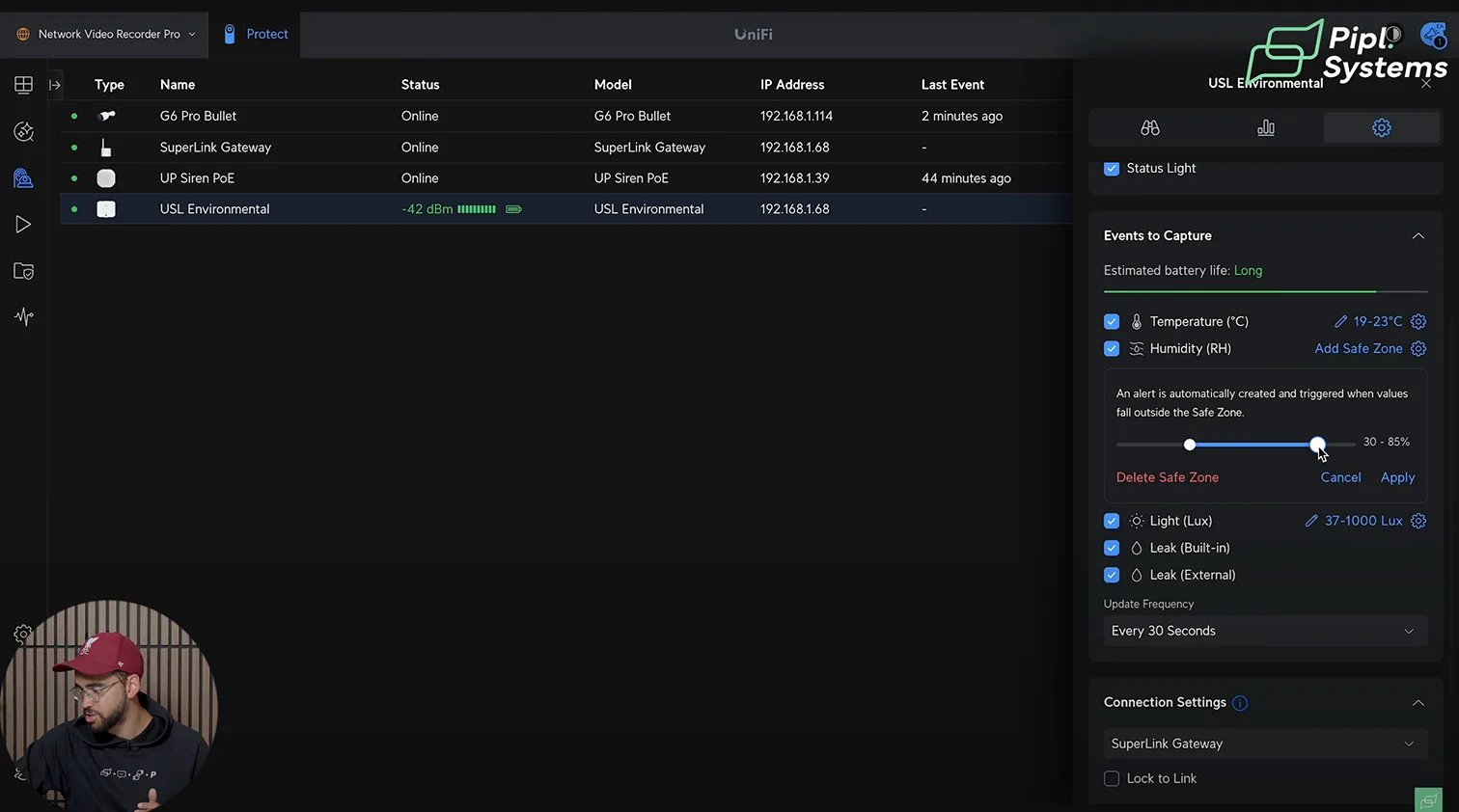Click the 19-23°C temperature range link
The height and width of the screenshot is (812, 1459).
1378,321
